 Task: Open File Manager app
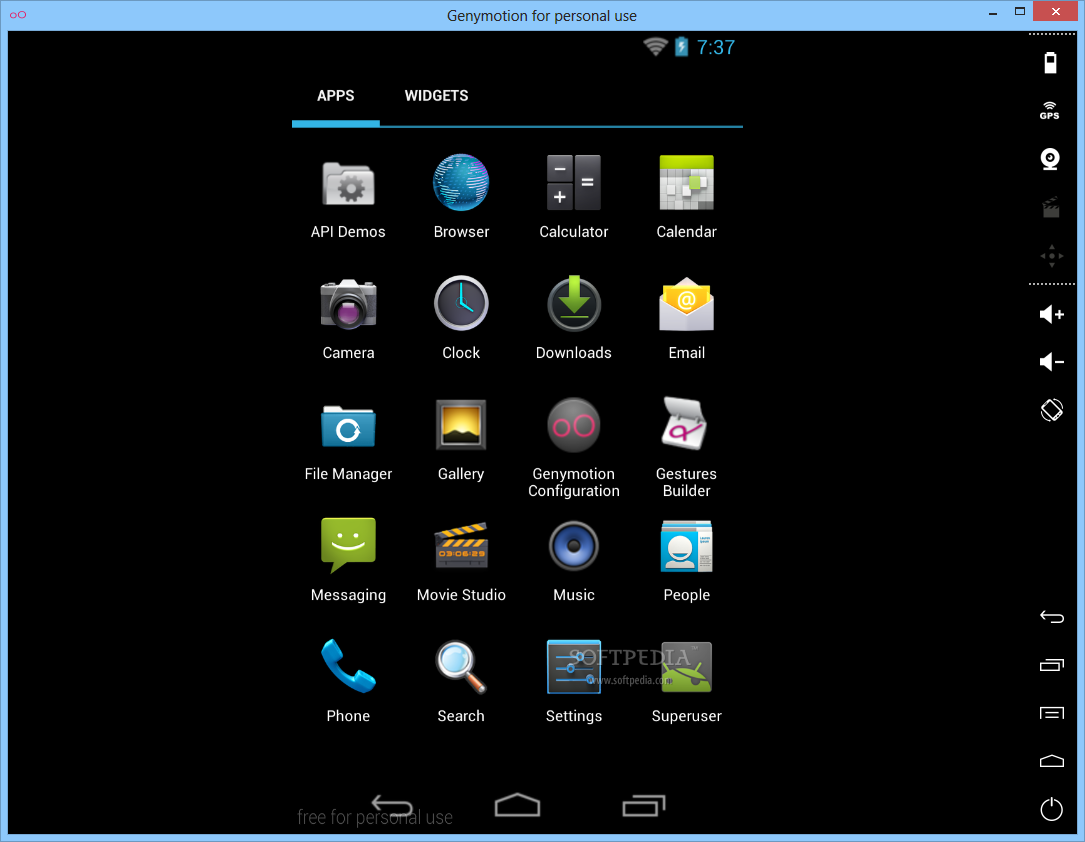348,443
